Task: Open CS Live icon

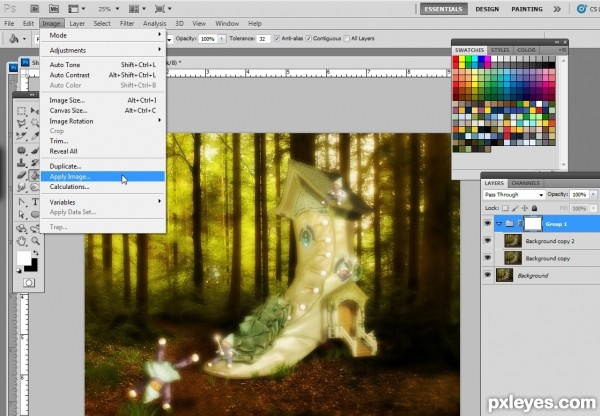Action: point(582,9)
